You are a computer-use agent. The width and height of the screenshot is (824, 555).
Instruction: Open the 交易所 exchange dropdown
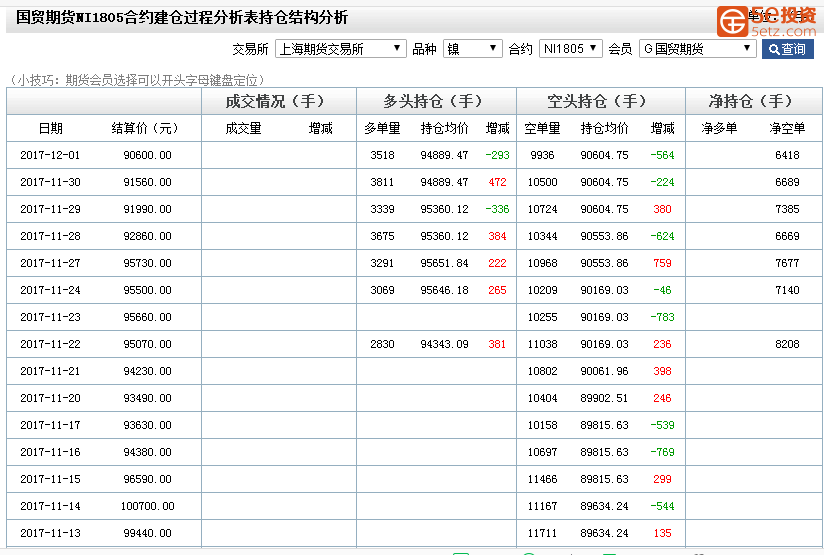point(341,49)
